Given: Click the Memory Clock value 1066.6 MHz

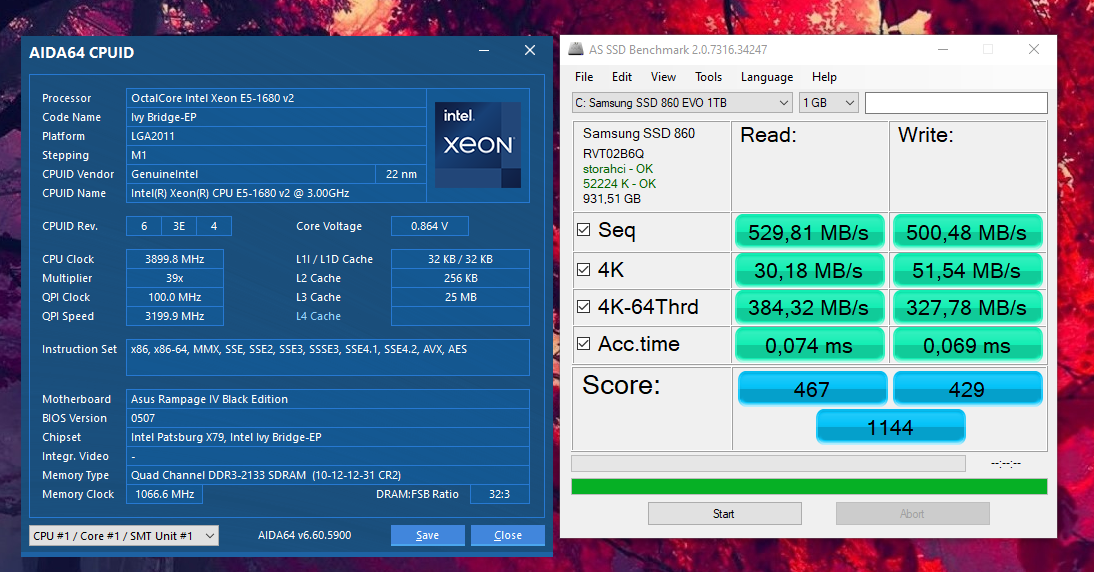Looking at the screenshot, I should 165,494.
